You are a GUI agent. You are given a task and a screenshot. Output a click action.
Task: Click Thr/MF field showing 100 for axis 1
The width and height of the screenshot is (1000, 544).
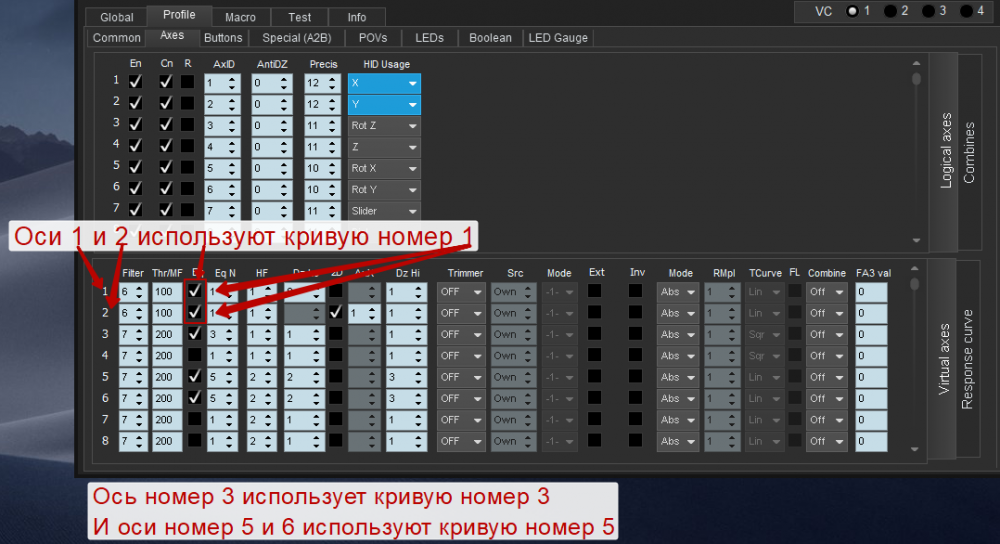[x=167, y=291]
